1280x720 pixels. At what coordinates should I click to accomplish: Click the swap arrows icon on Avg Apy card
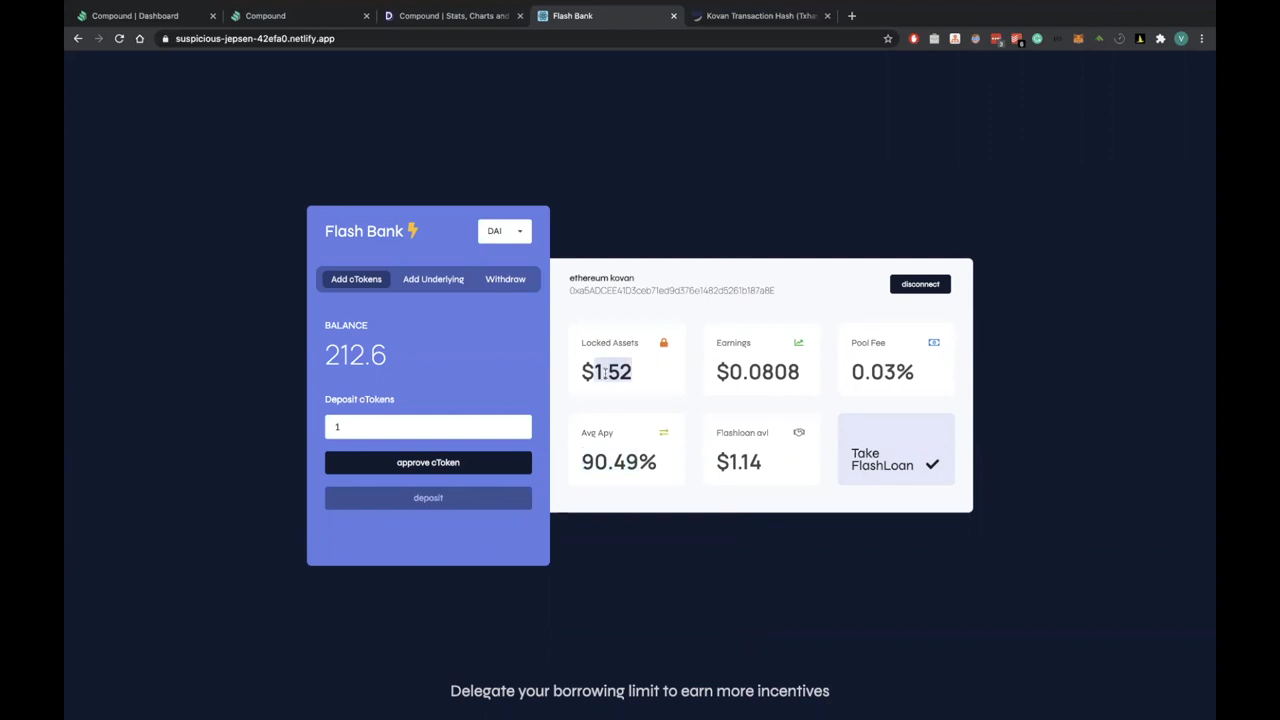click(x=663, y=433)
